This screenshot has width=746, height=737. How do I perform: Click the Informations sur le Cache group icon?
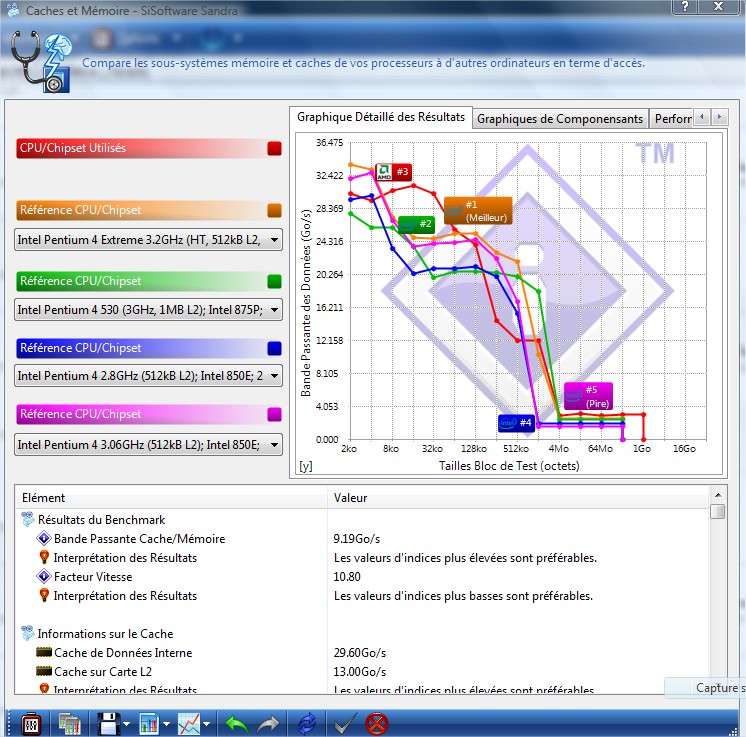[28, 633]
